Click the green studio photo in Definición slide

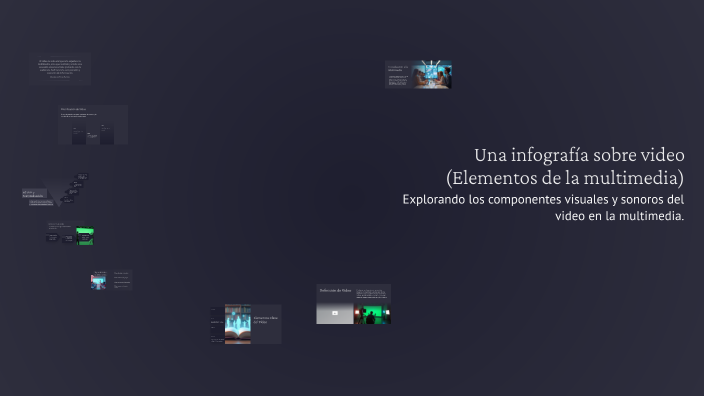(x=372, y=314)
